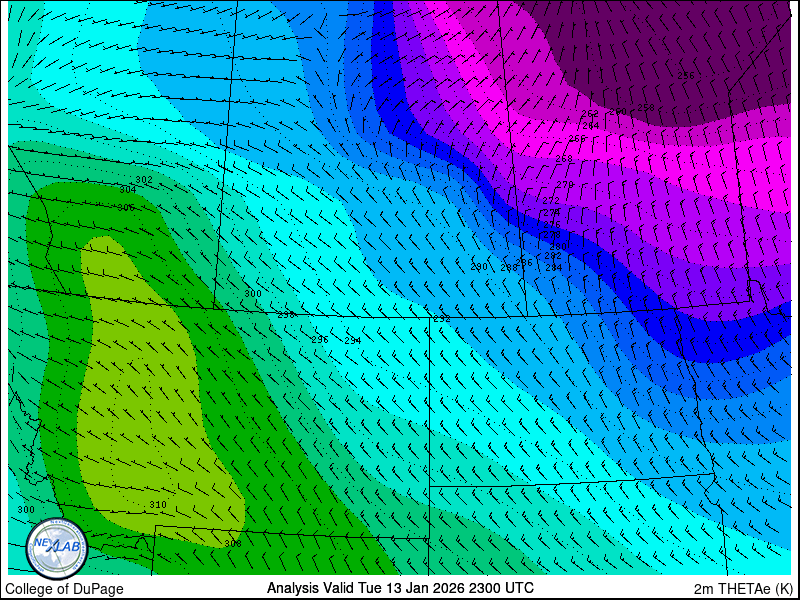The width and height of the screenshot is (800, 600).
Task: Select the 268 contour label
Action: [564, 159]
